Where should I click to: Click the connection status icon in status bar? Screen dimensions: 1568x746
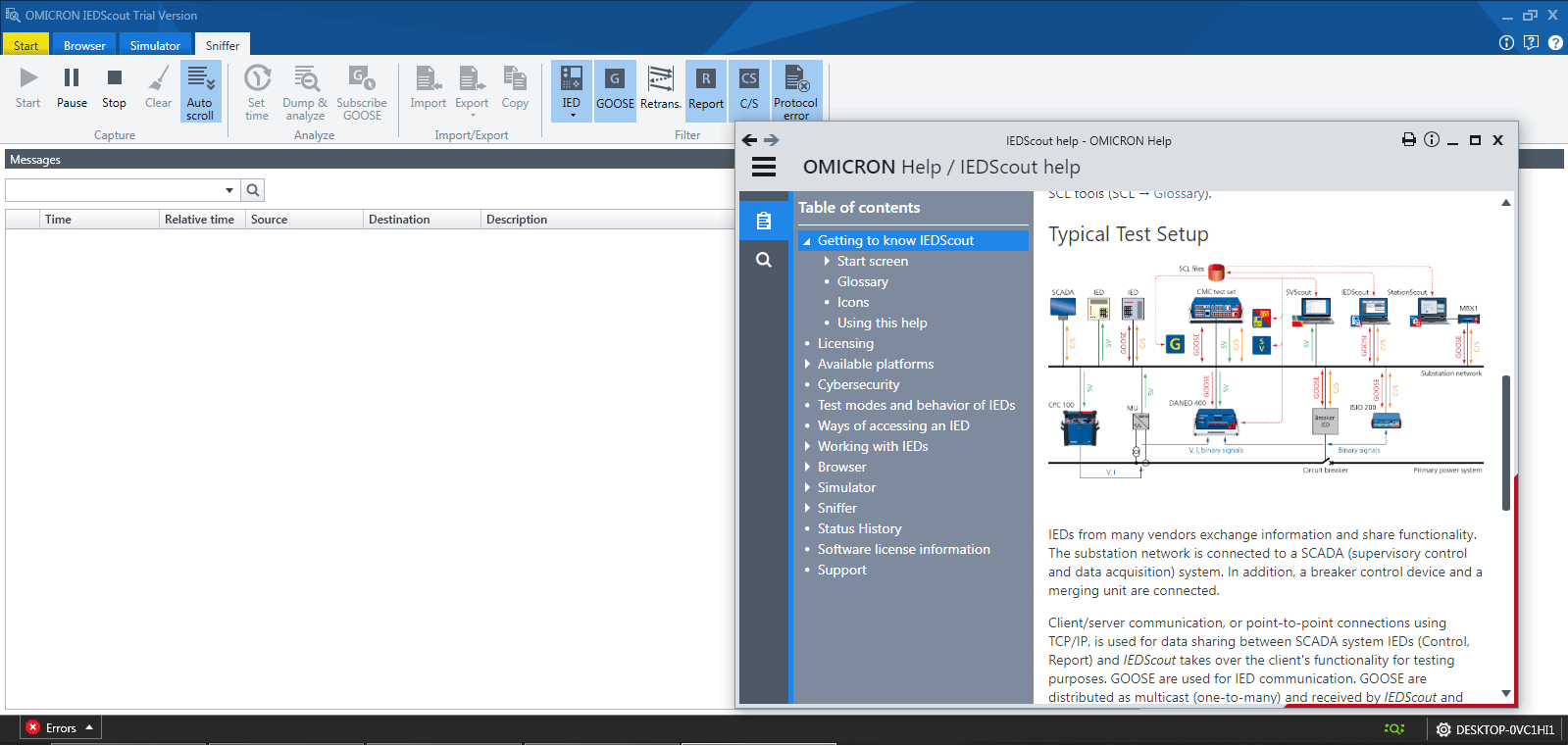tap(1393, 728)
